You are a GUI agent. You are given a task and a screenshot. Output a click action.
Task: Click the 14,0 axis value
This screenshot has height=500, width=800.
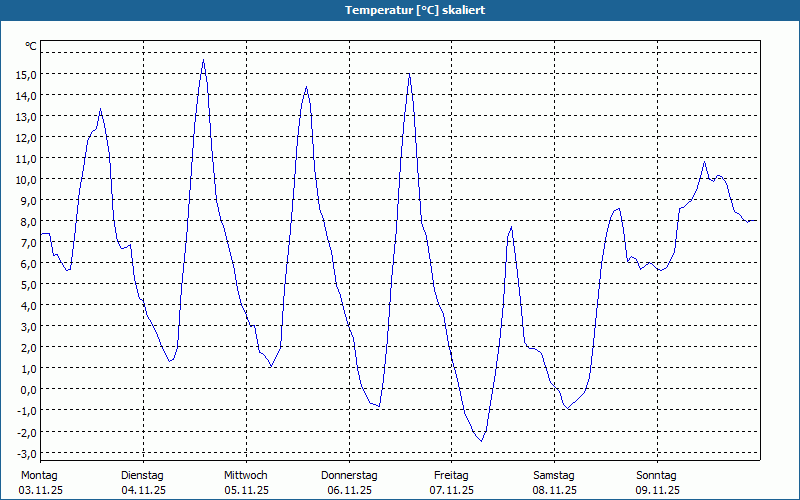26,96
